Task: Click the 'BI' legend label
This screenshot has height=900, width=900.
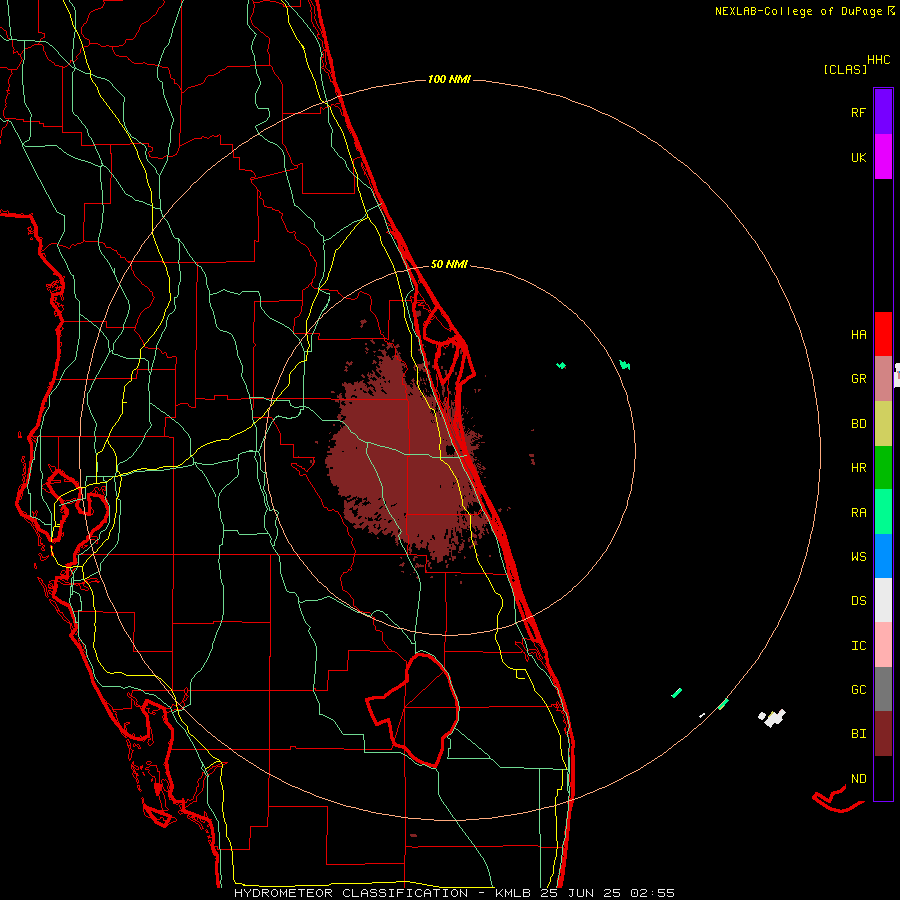Action: tap(858, 734)
